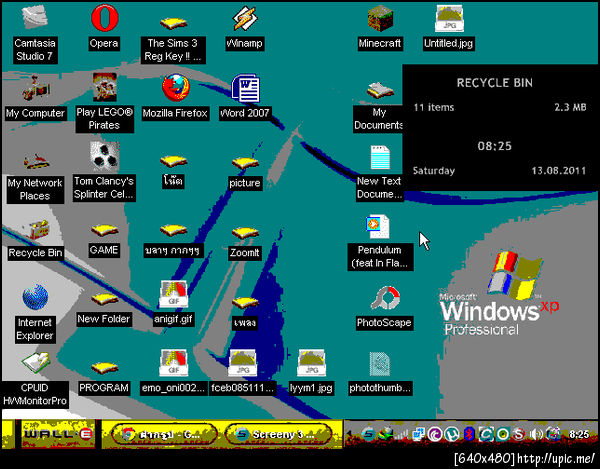Open volume speaker tray icon
The height and width of the screenshot is (469, 600).
tap(536, 434)
